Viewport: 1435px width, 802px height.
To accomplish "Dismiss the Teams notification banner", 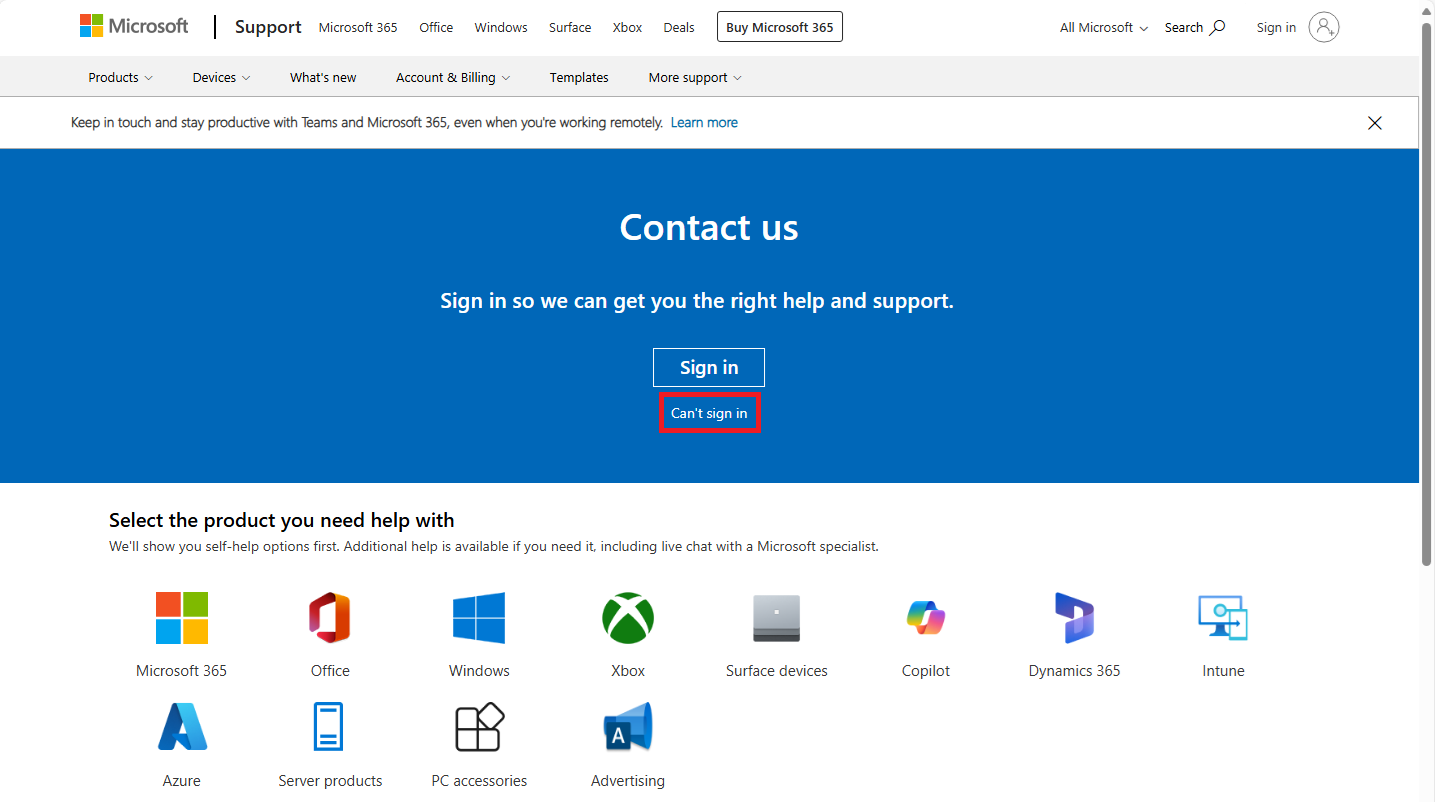I will (x=1375, y=123).
